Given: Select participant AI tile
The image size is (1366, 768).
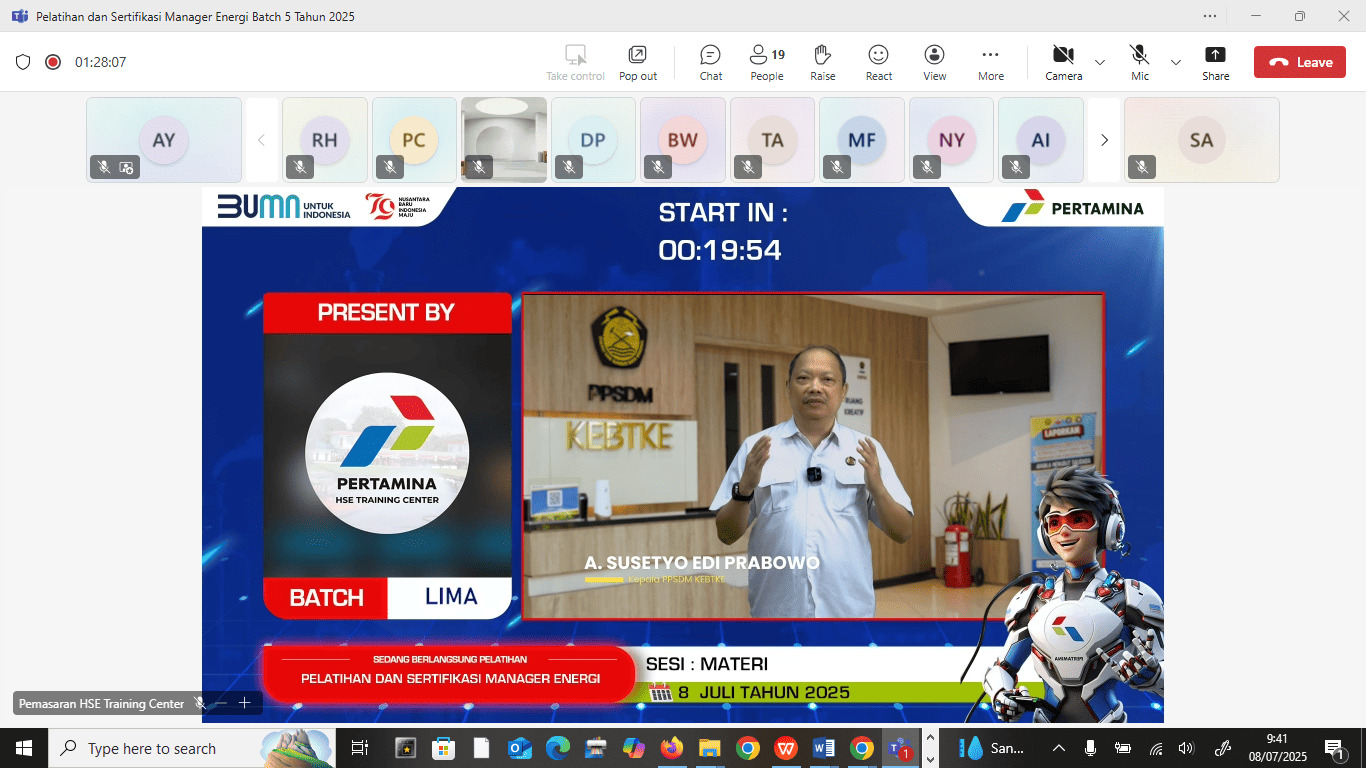Looking at the screenshot, I should (1041, 140).
